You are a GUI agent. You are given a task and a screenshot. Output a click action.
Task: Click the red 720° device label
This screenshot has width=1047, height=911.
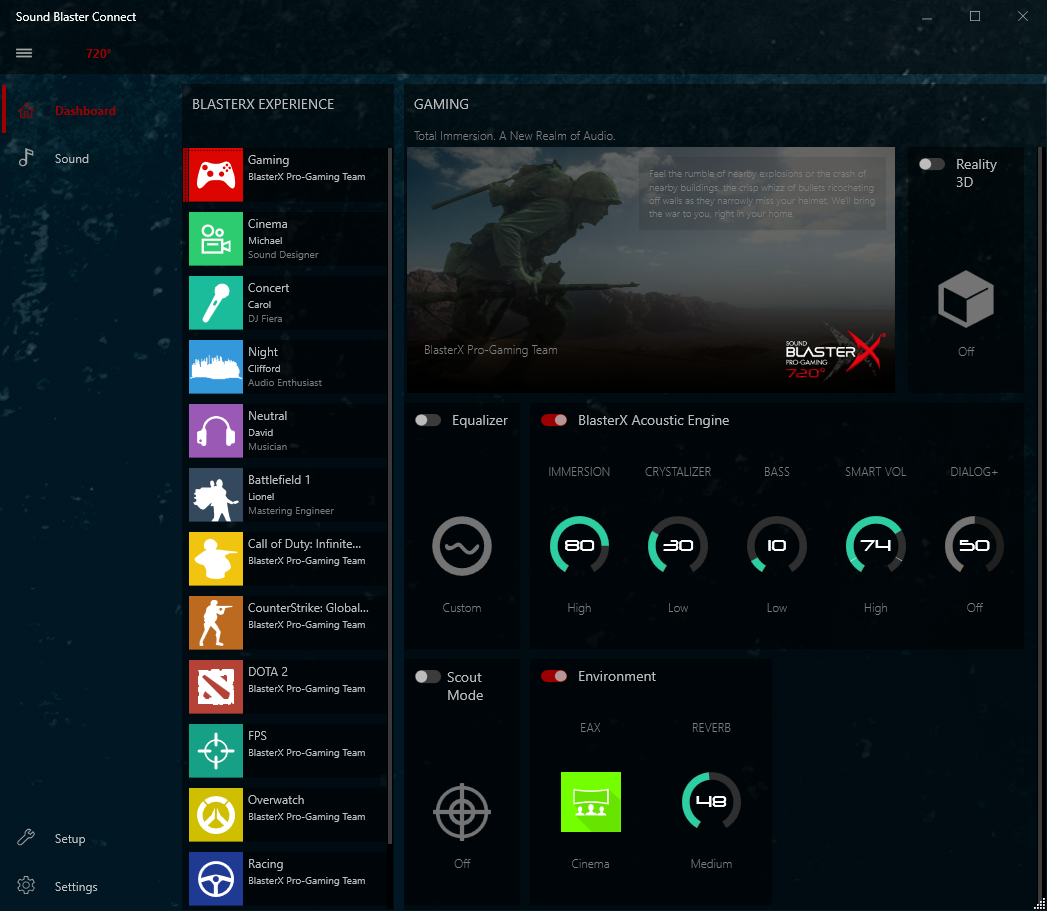point(98,53)
